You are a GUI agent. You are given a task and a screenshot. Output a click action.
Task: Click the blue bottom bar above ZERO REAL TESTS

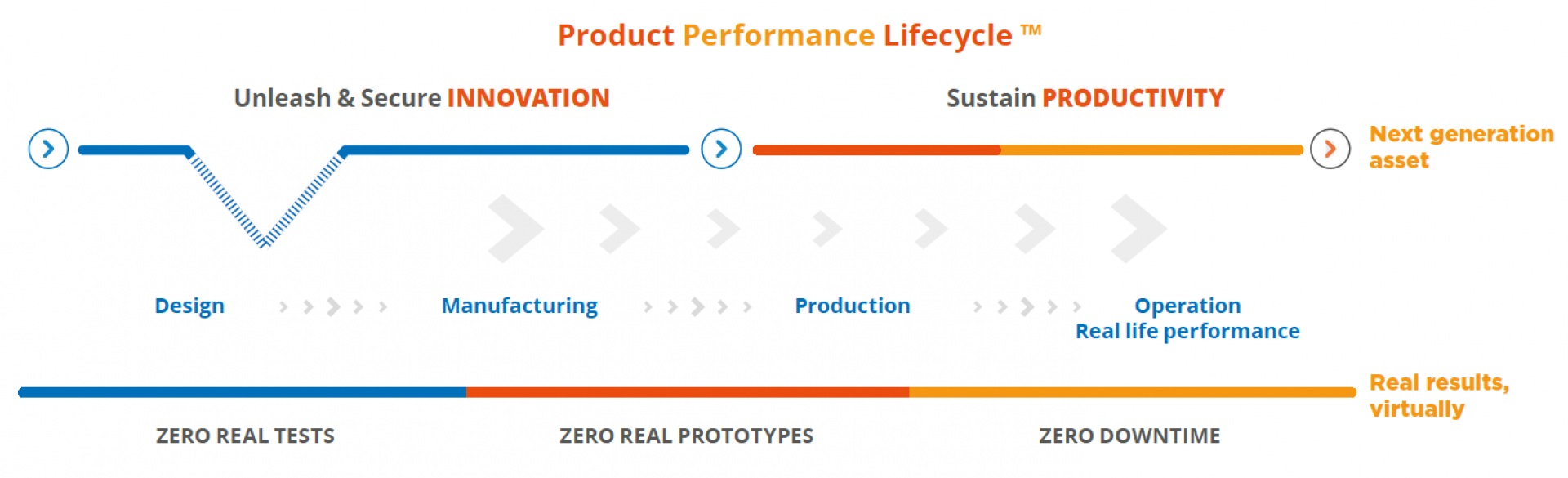(243, 392)
